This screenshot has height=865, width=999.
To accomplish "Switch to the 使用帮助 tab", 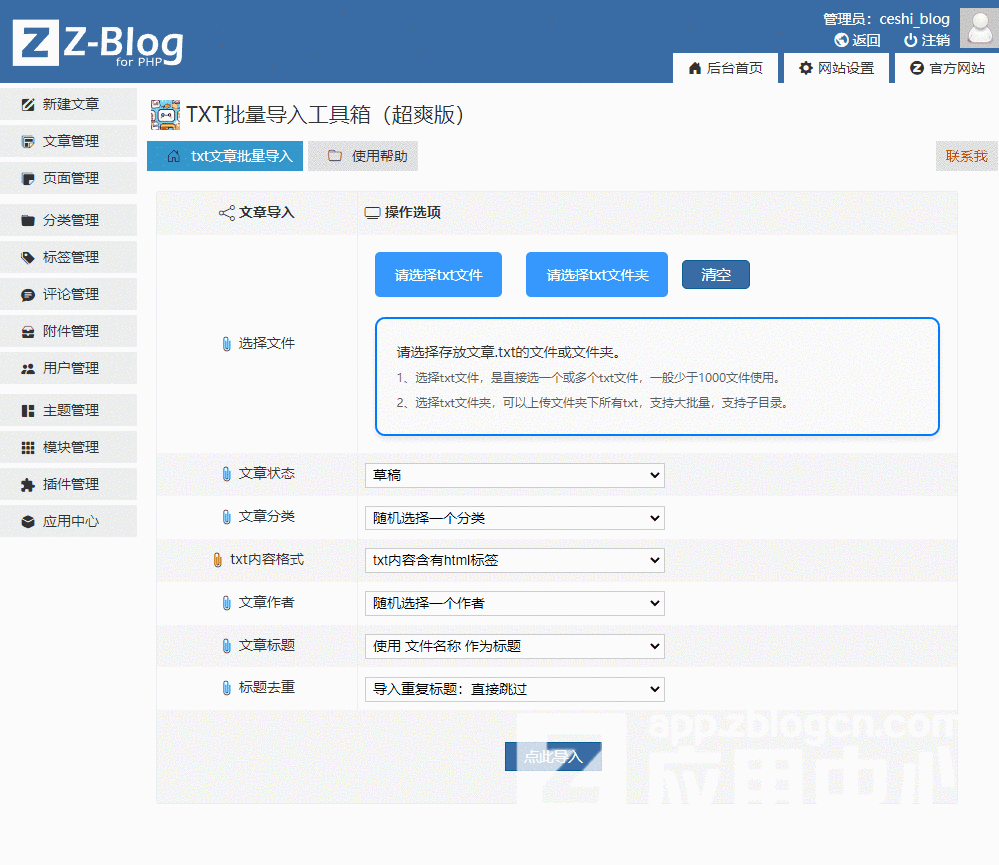I will pos(364,156).
